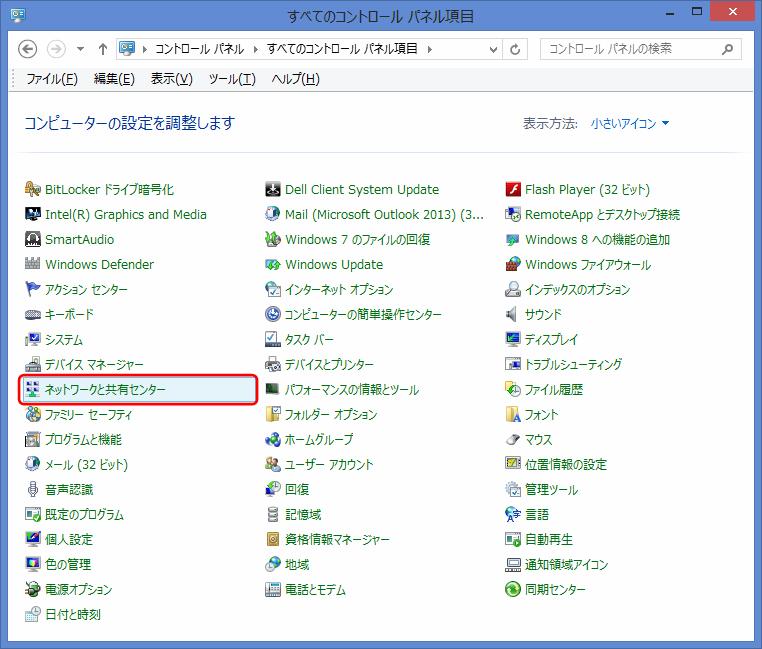
Task: Open the デバイス マネージャー link
Action: [94, 365]
